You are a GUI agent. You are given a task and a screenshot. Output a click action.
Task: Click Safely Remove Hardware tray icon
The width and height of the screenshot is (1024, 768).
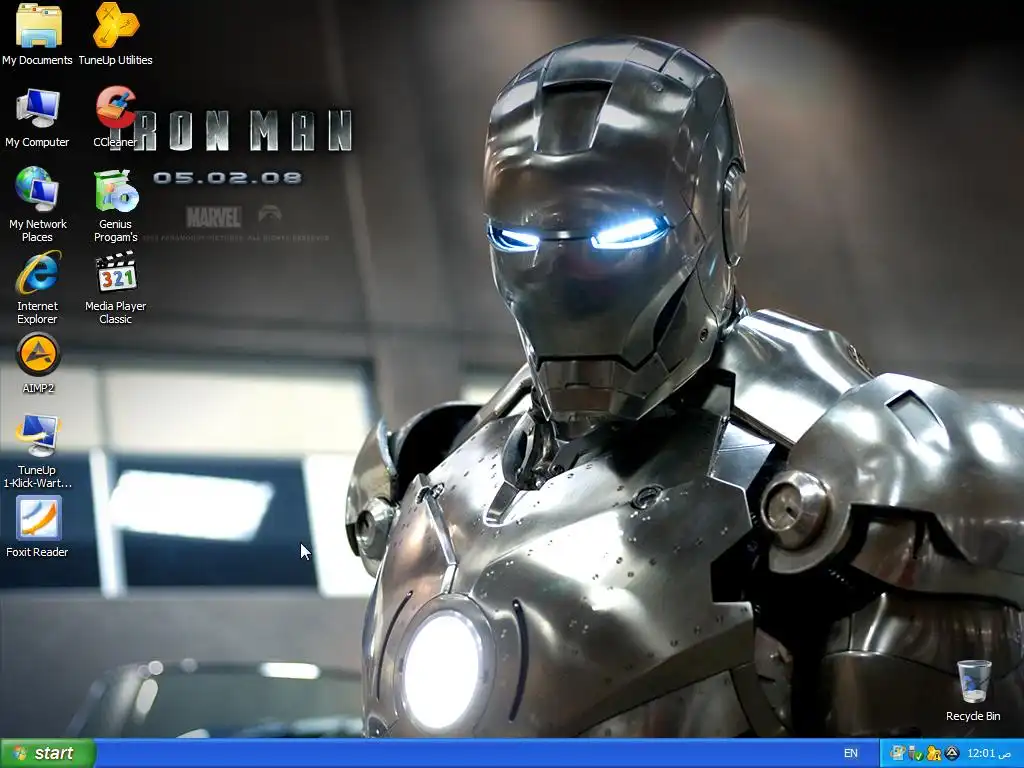(x=916, y=754)
